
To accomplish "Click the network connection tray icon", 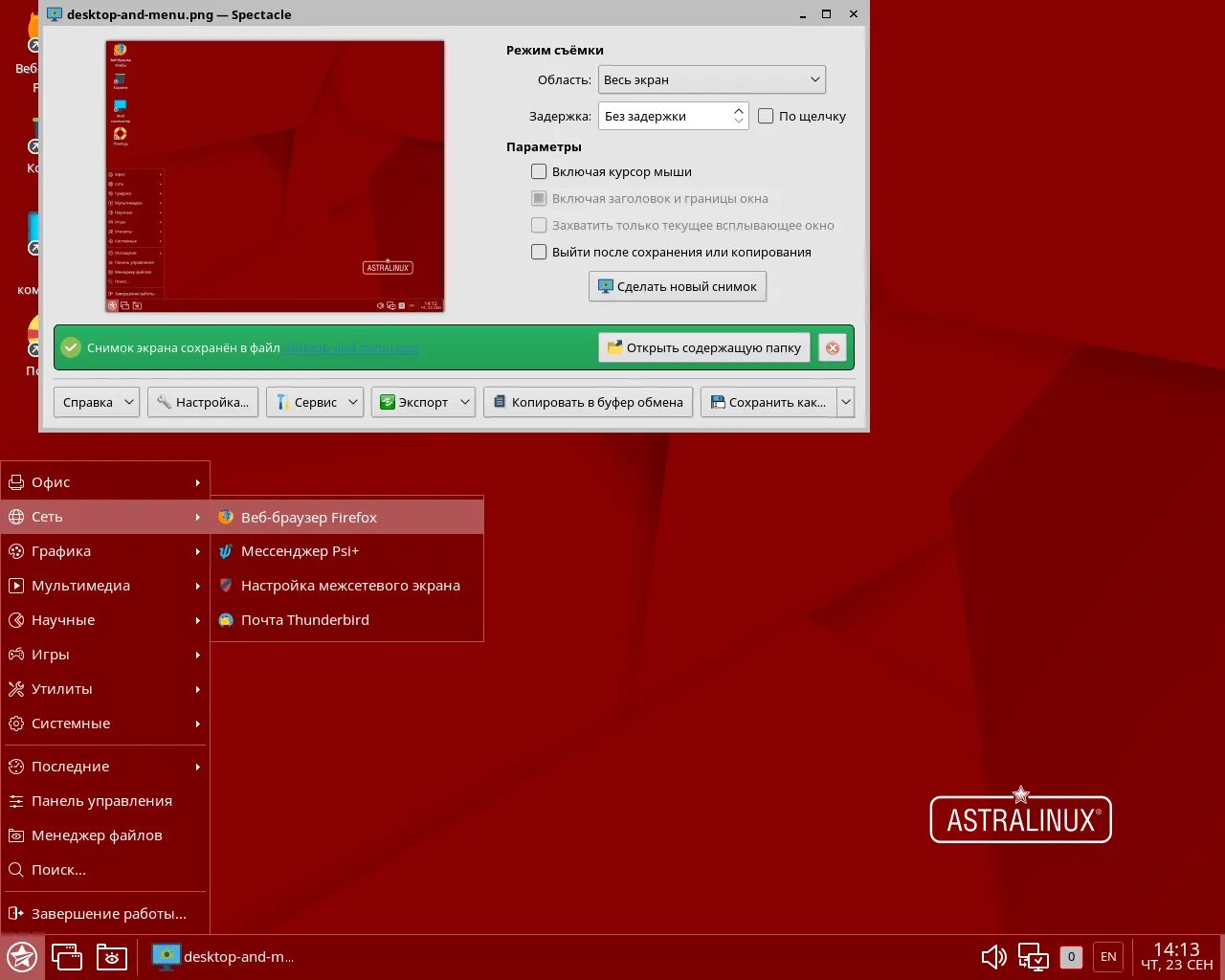I will coord(1034,956).
